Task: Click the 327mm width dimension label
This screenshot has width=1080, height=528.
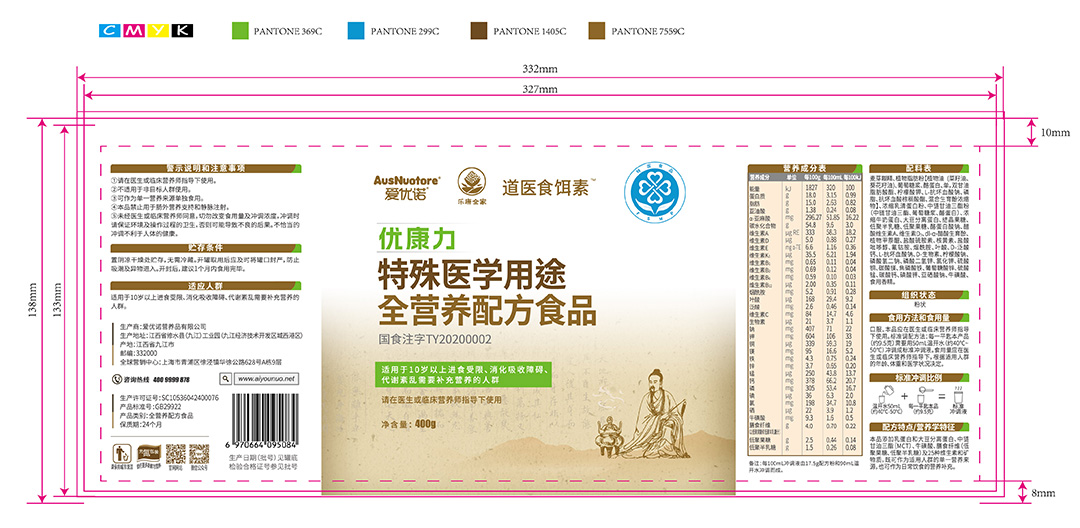Action: tap(540, 89)
